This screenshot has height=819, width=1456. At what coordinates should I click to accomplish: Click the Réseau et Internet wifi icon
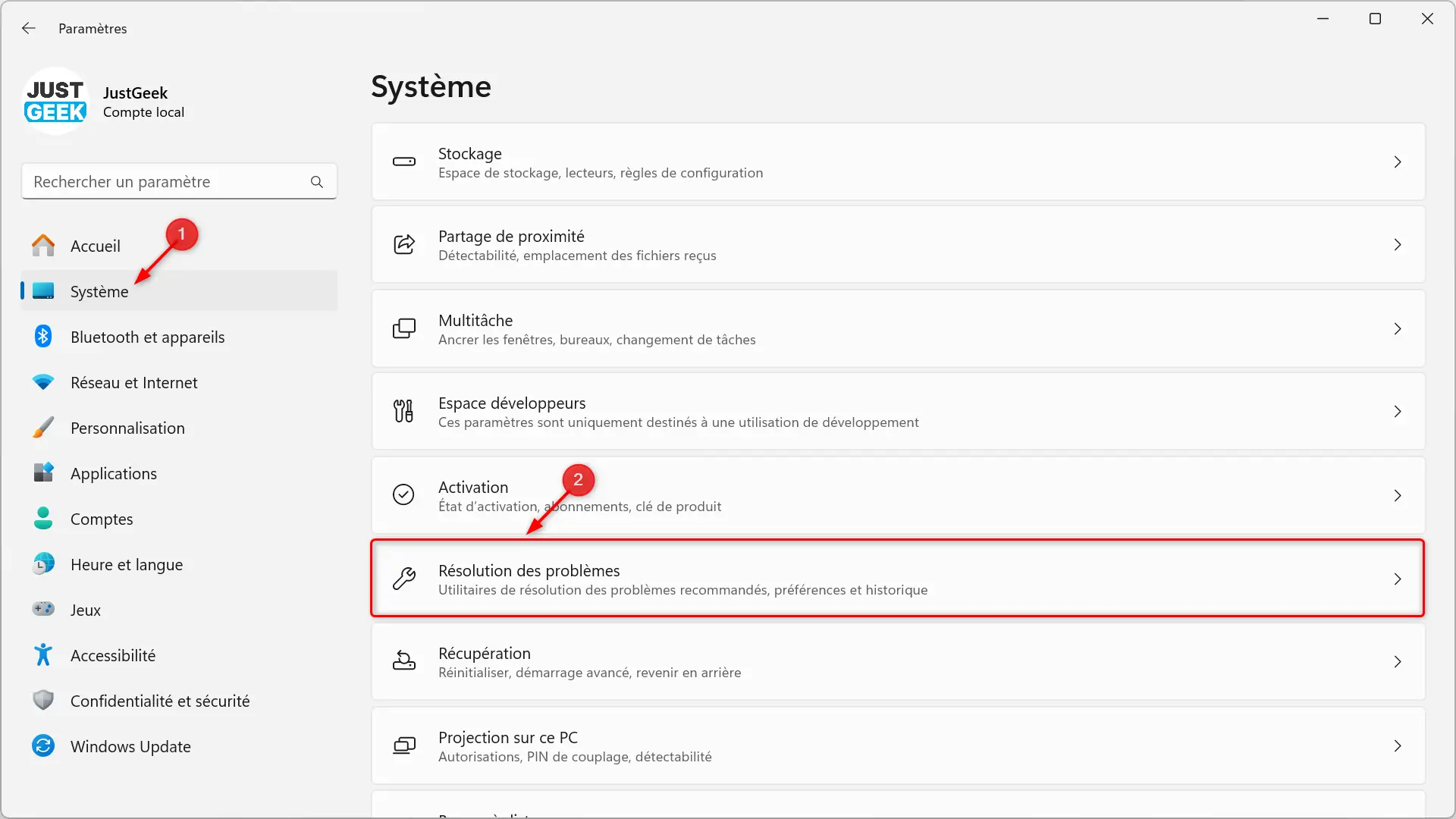[43, 382]
